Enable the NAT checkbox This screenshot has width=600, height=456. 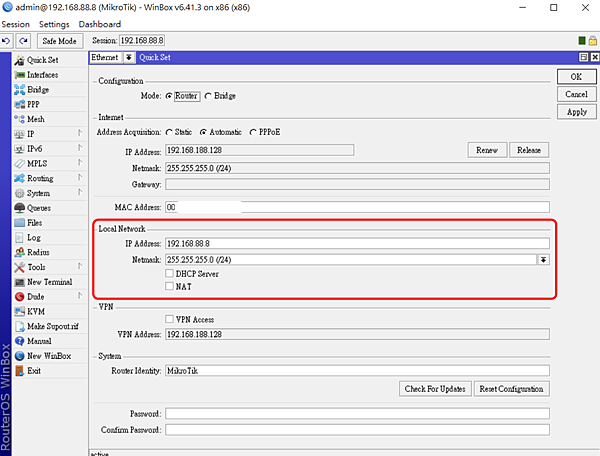[170, 286]
